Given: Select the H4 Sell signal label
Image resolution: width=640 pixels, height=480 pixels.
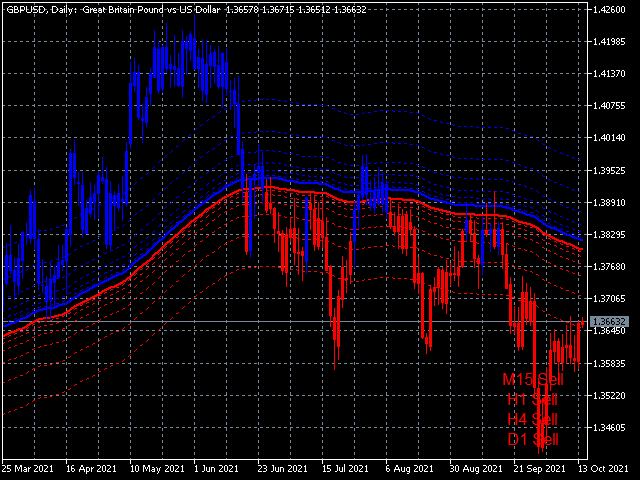Looking at the screenshot, I should click(532, 420).
